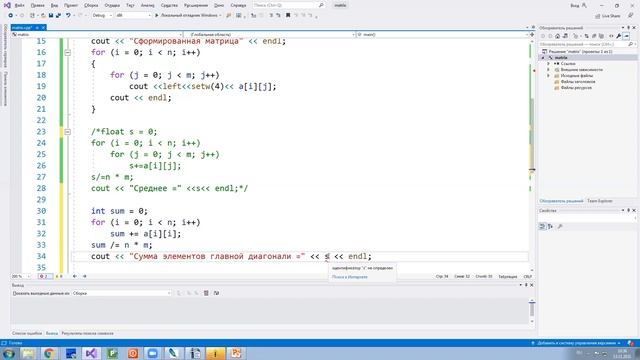Viewport: 640px width, 360px height.
Task: Open the Debug configuration dropdown
Action: 102,15
